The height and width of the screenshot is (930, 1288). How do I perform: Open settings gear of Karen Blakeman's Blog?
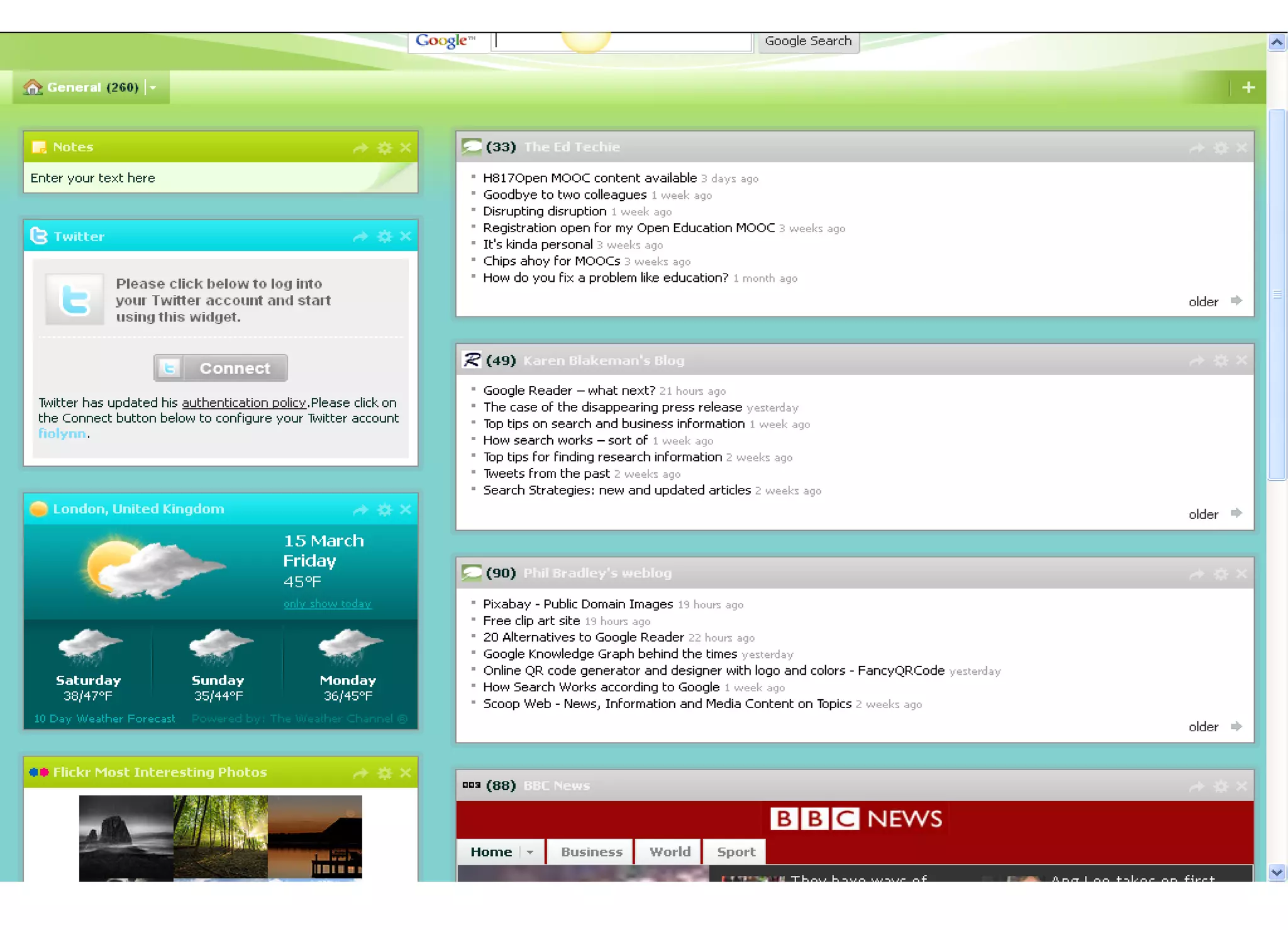[1221, 361]
